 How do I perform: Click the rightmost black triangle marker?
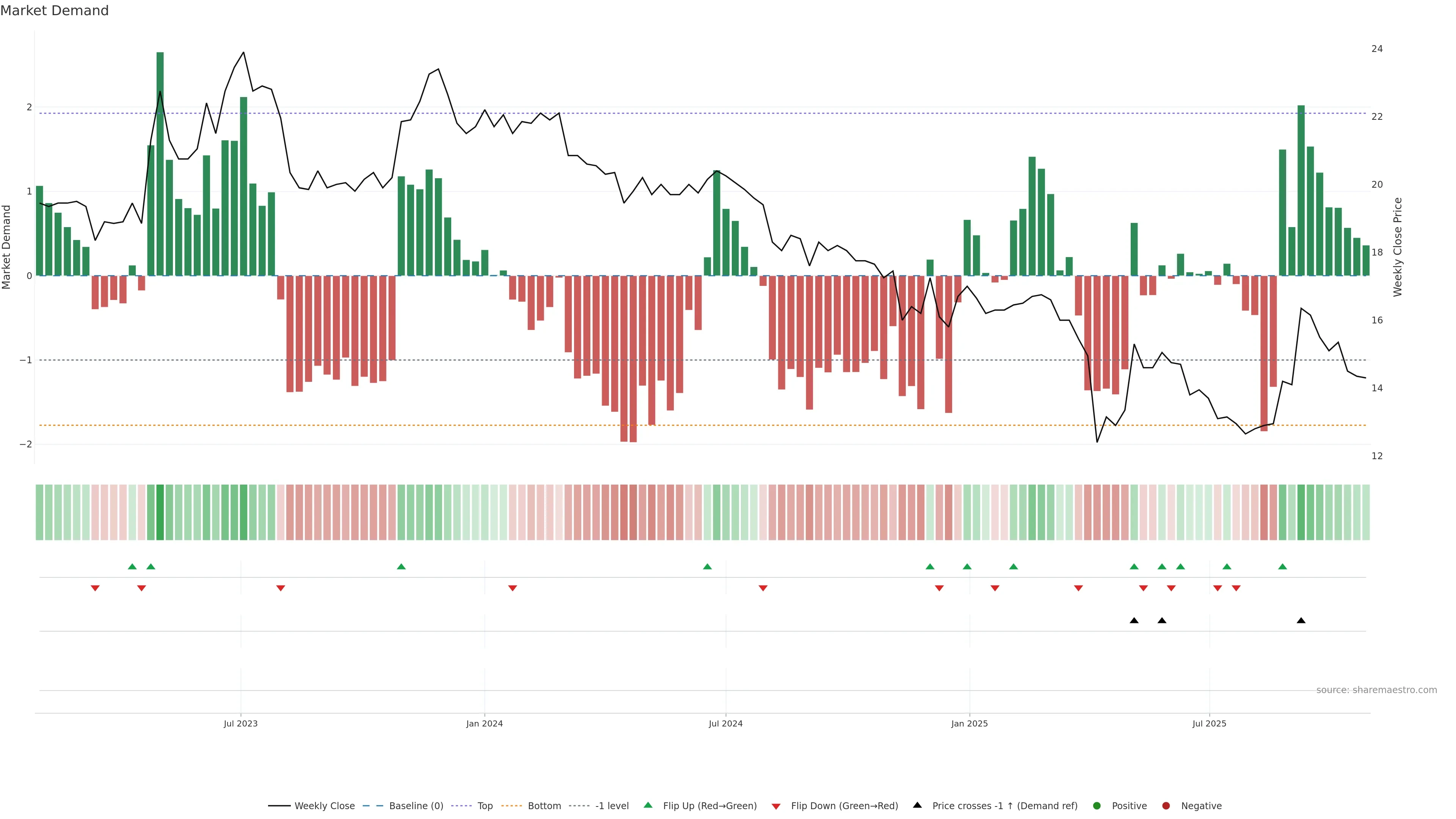[1301, 621]
